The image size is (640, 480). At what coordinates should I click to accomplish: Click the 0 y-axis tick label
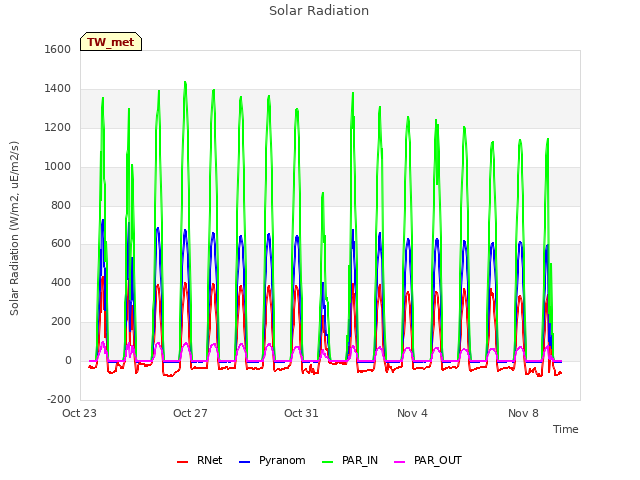(x=68, y=361)
